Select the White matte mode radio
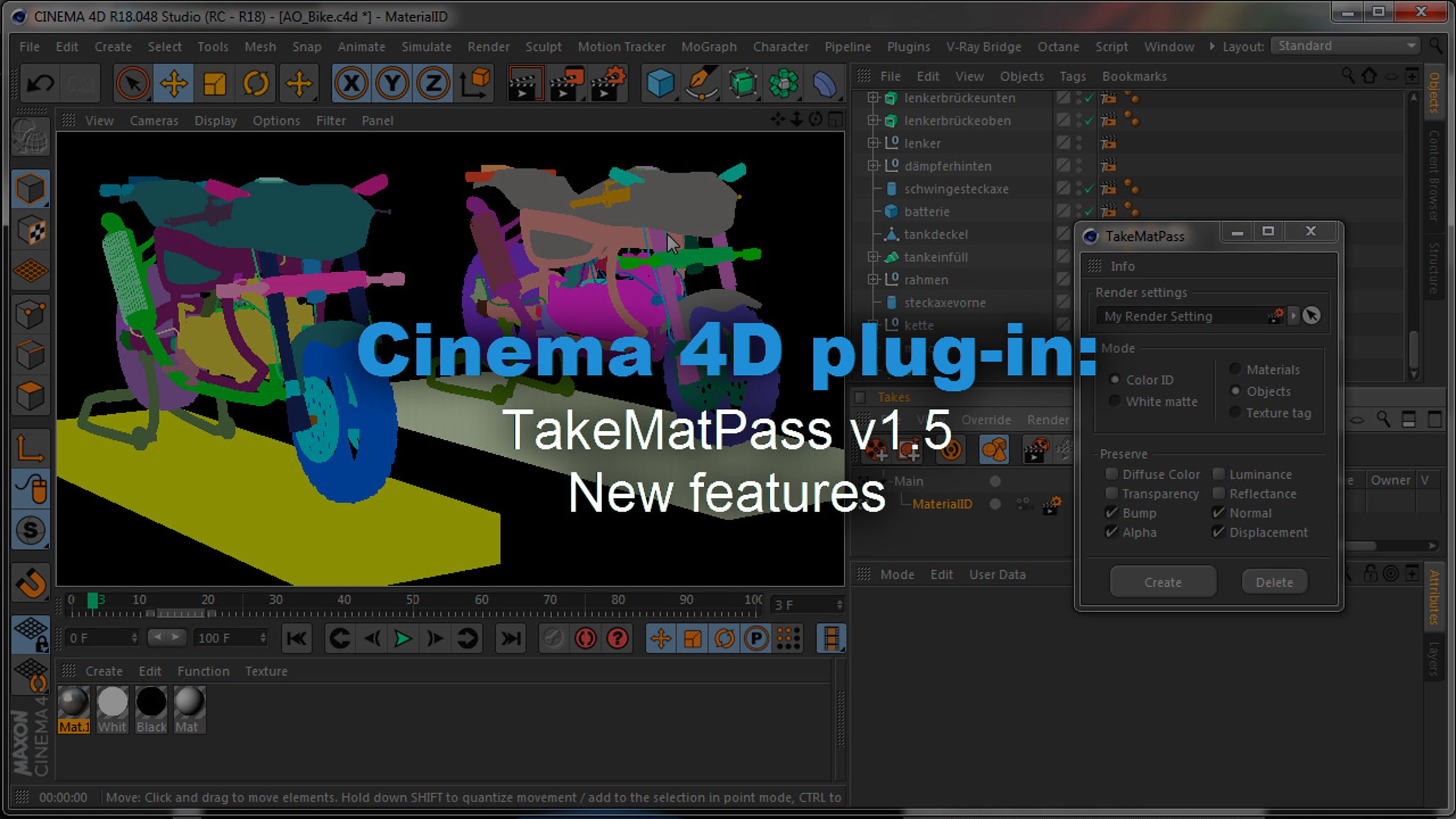 click(1114, 401)
